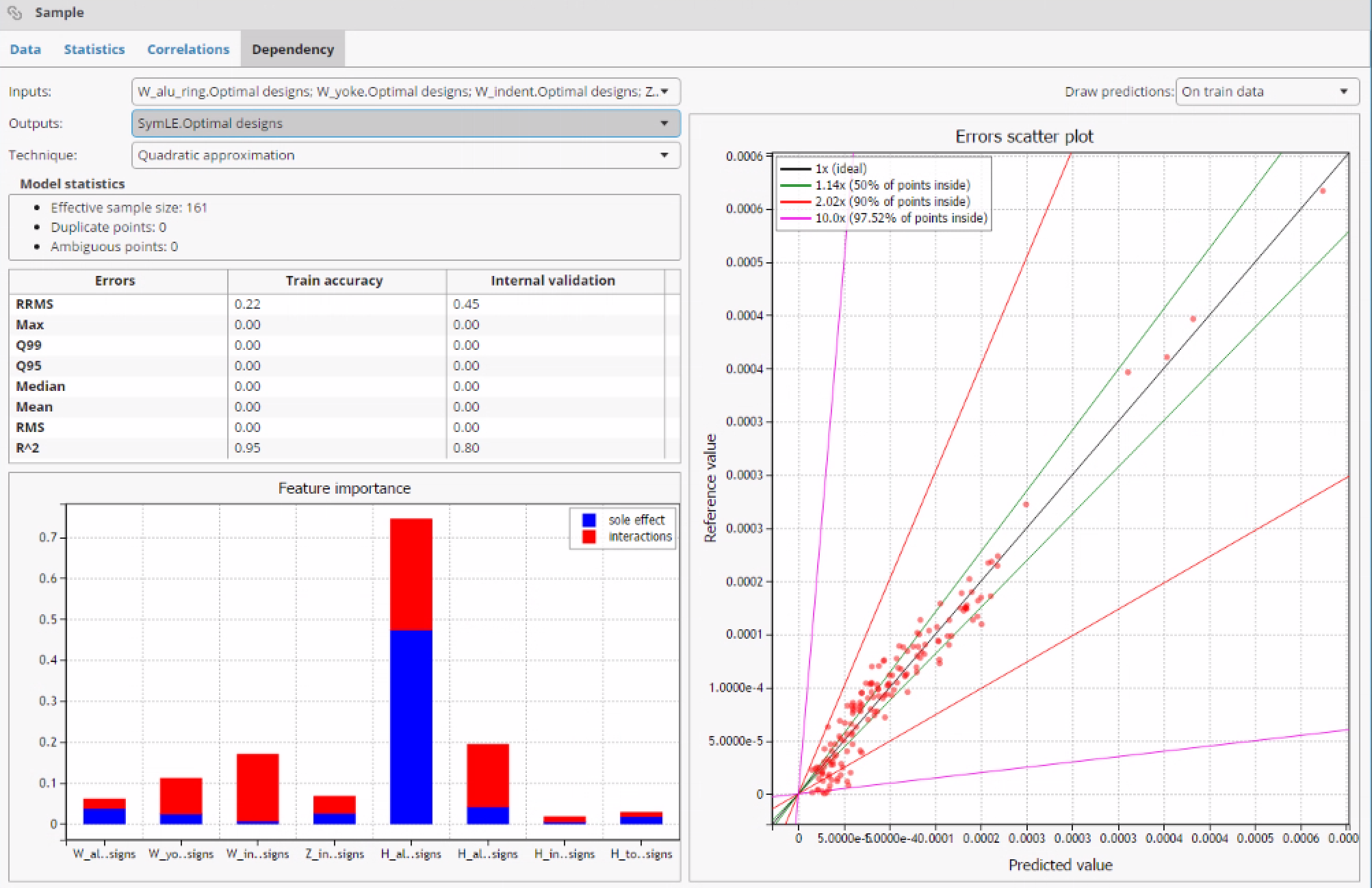This screenshot has height=888, width=1372.
Task: Click blue sole effect legend swatch
Action: 588,520
